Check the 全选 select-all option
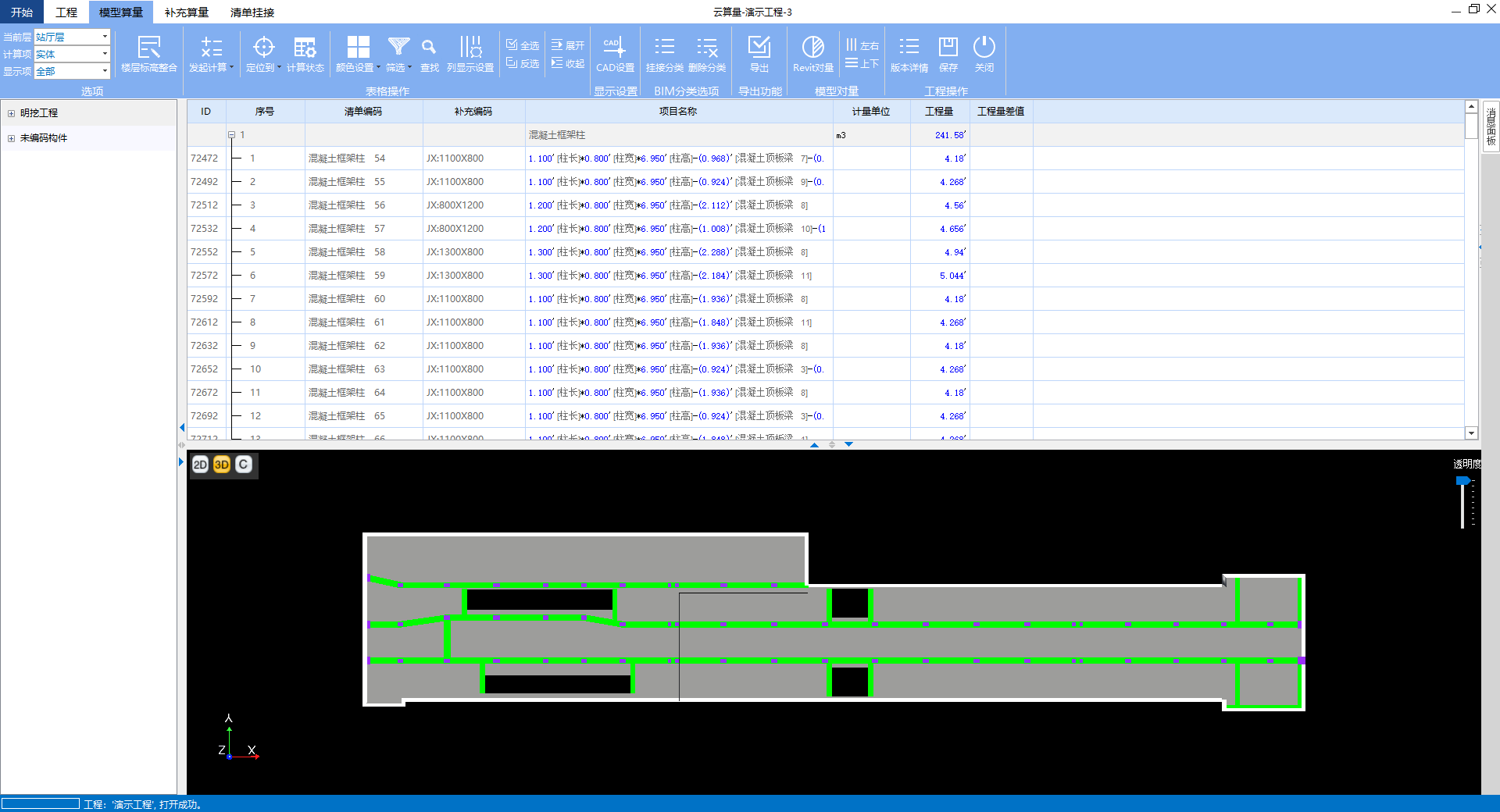 (x=523, y=45)
